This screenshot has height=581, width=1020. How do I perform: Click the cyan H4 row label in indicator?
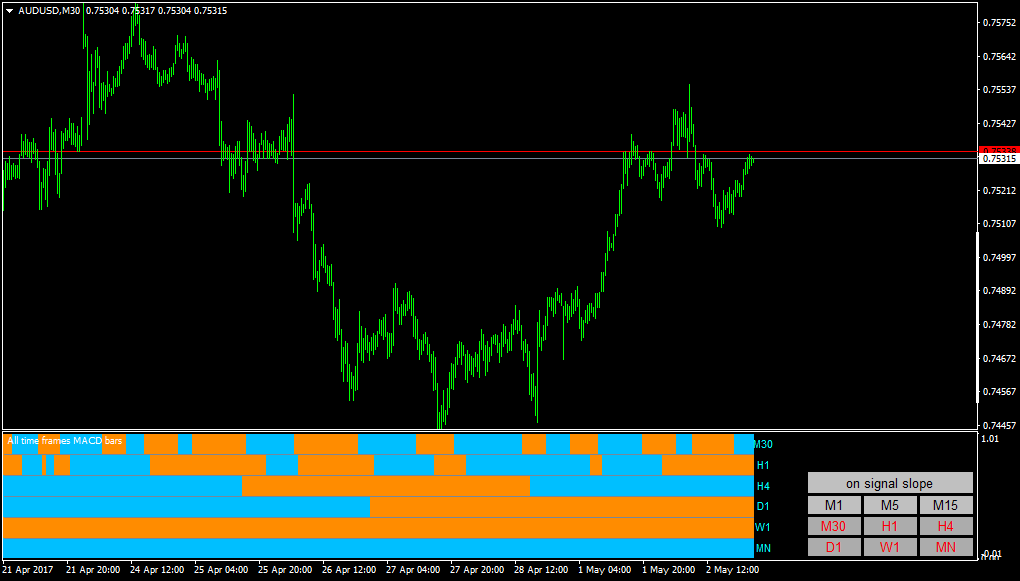coord(763,486)
